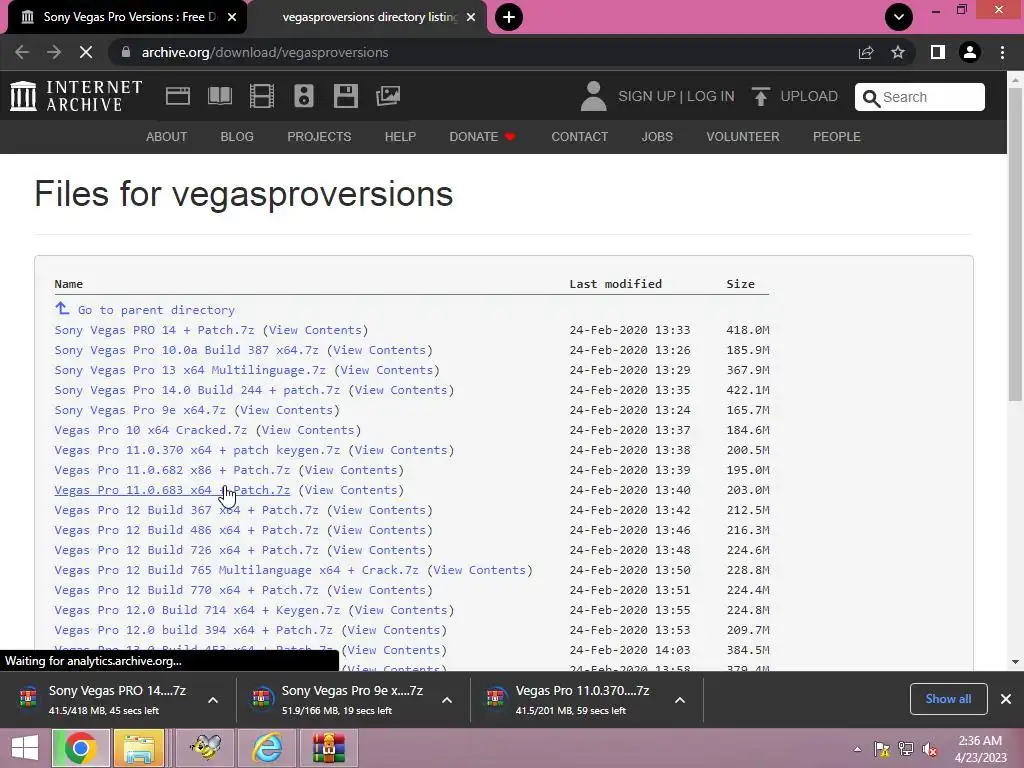Click the page vertical scrollbar thumb

1015,245
